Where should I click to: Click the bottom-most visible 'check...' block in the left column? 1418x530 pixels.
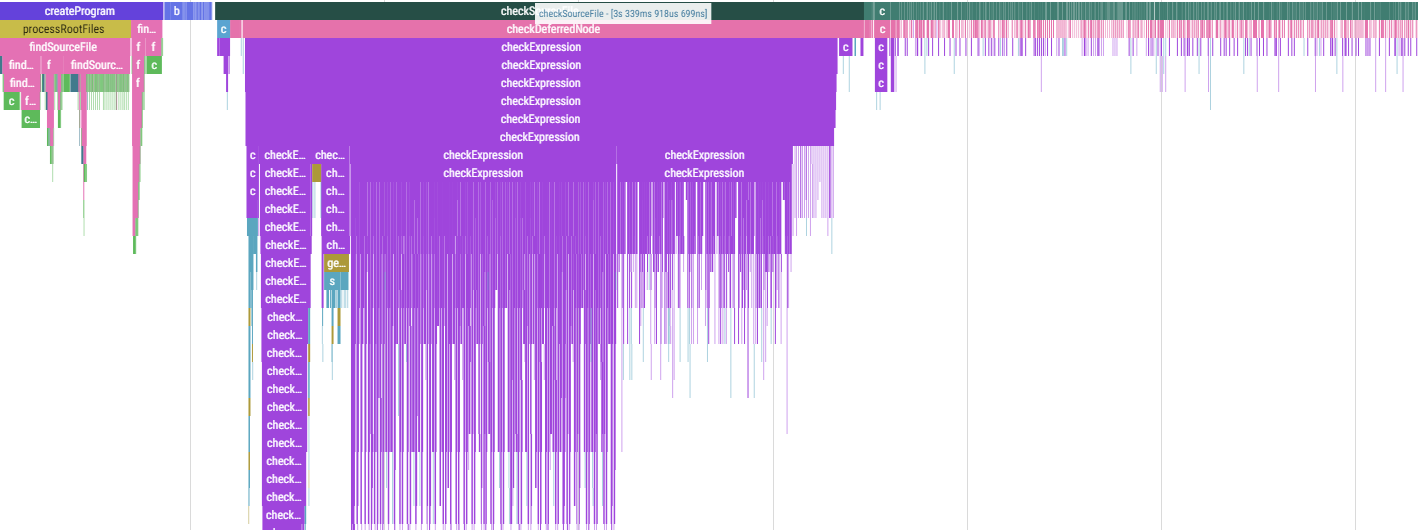(284, 515)
